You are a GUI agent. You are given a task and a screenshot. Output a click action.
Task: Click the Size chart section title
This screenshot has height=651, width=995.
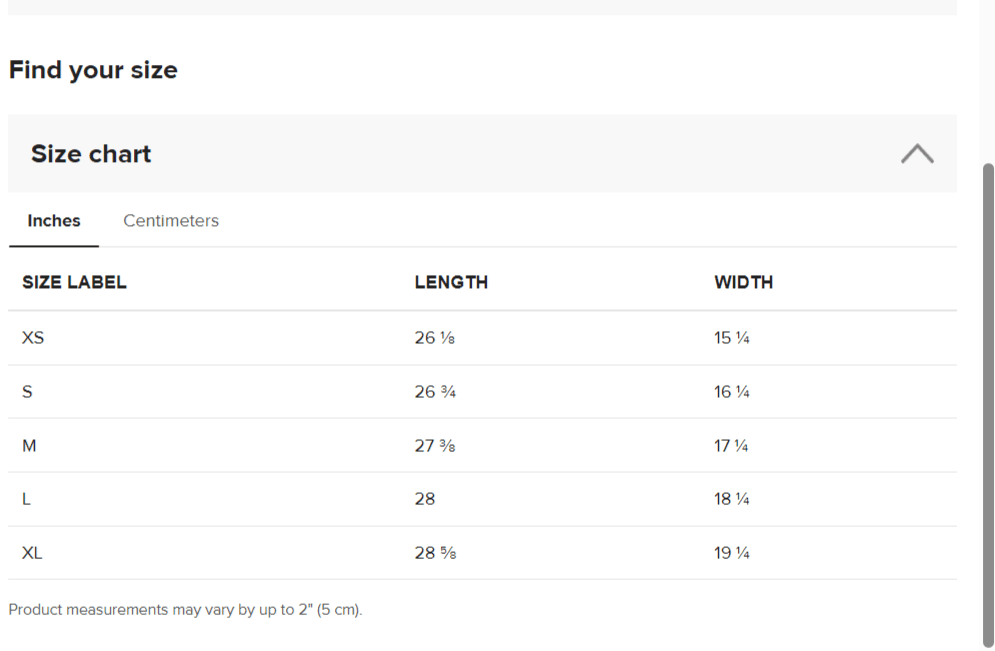pos(91,154)
